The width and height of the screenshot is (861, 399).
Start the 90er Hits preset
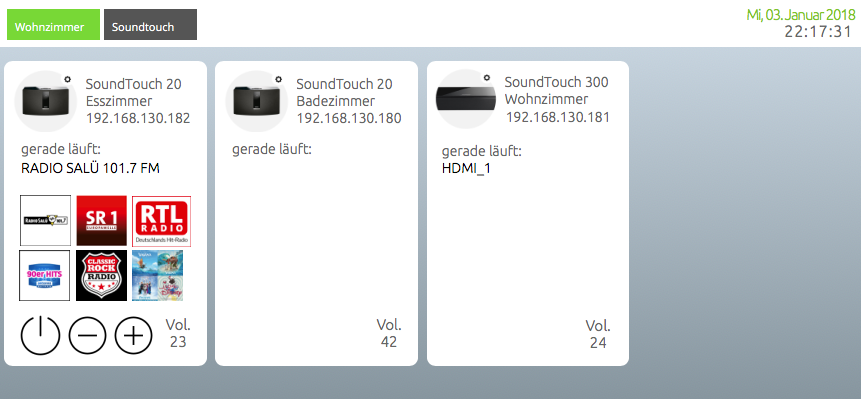44,276
